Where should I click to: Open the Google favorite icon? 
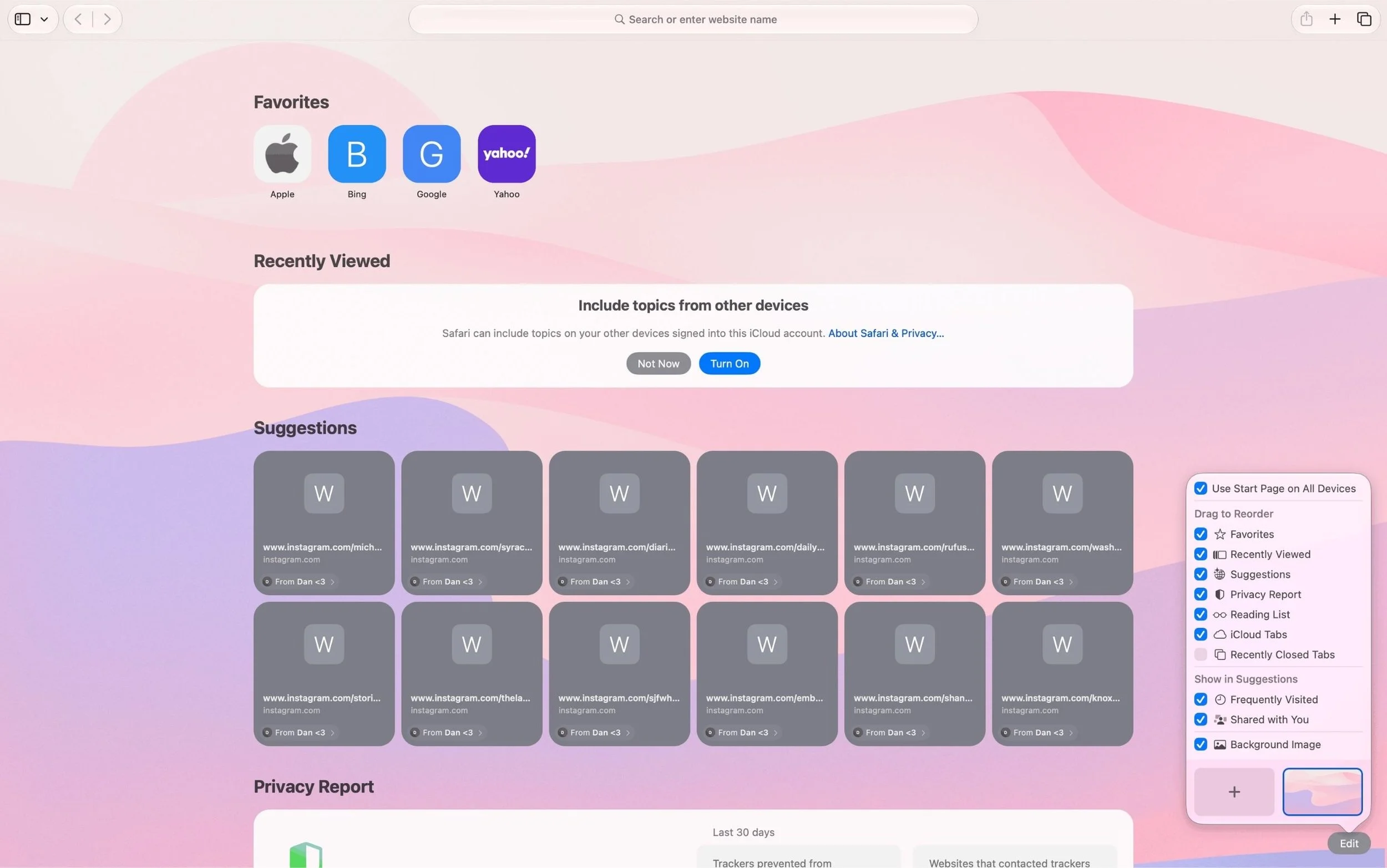(431, 154)
